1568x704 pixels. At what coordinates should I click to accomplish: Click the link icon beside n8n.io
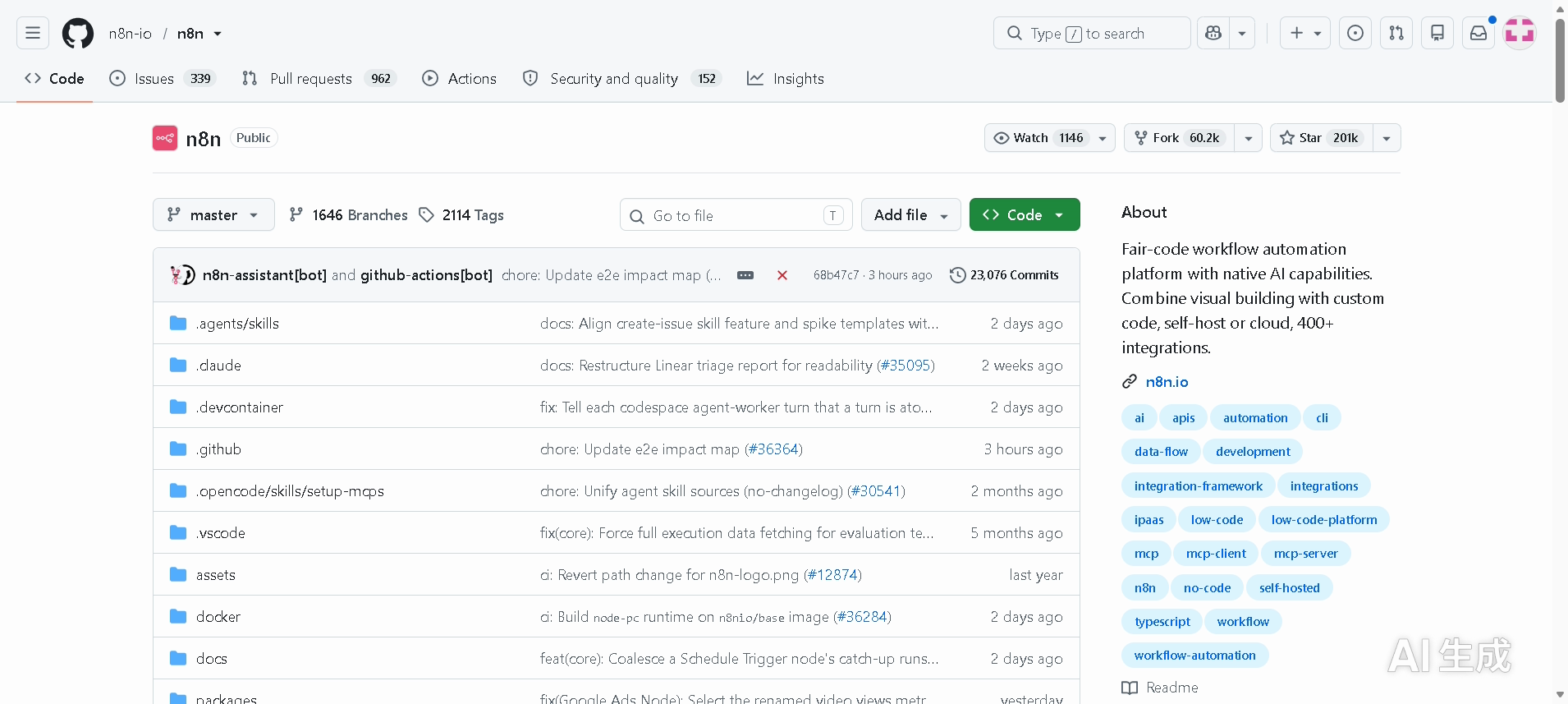(x=1130, y=382)
